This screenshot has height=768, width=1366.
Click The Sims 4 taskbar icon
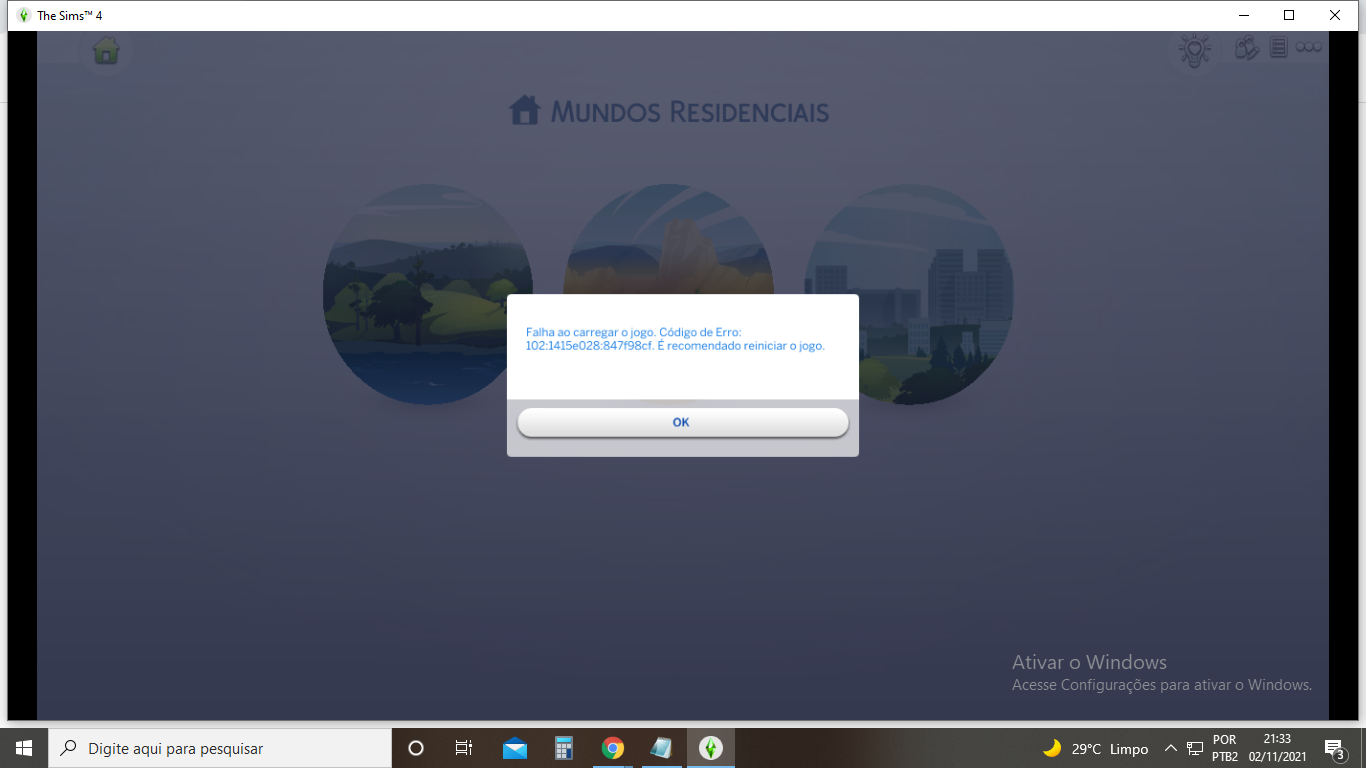pos(710,748)
